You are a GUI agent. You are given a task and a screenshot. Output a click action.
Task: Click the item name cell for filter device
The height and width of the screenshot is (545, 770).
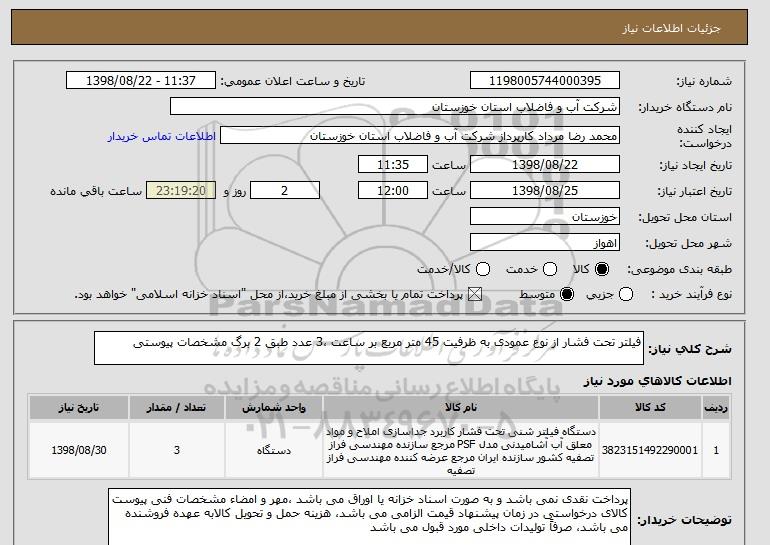tap(461, 450)
